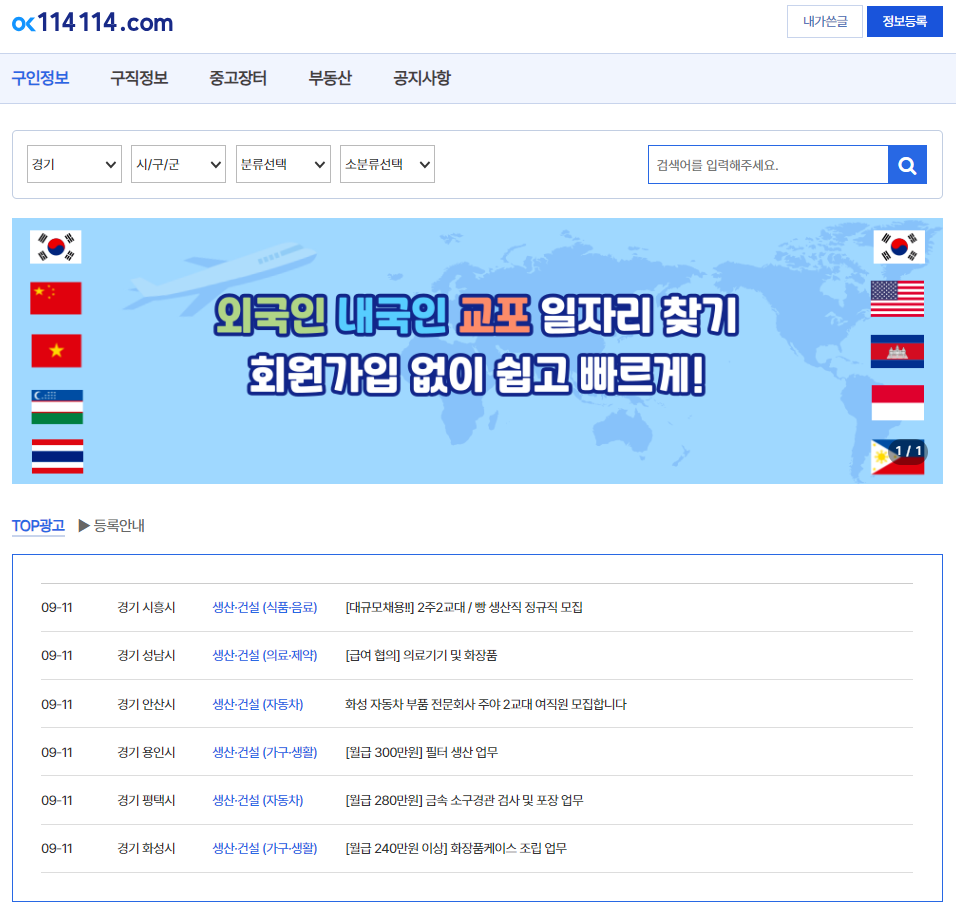Switch to the 구직정보 tab

pos(138,76)
